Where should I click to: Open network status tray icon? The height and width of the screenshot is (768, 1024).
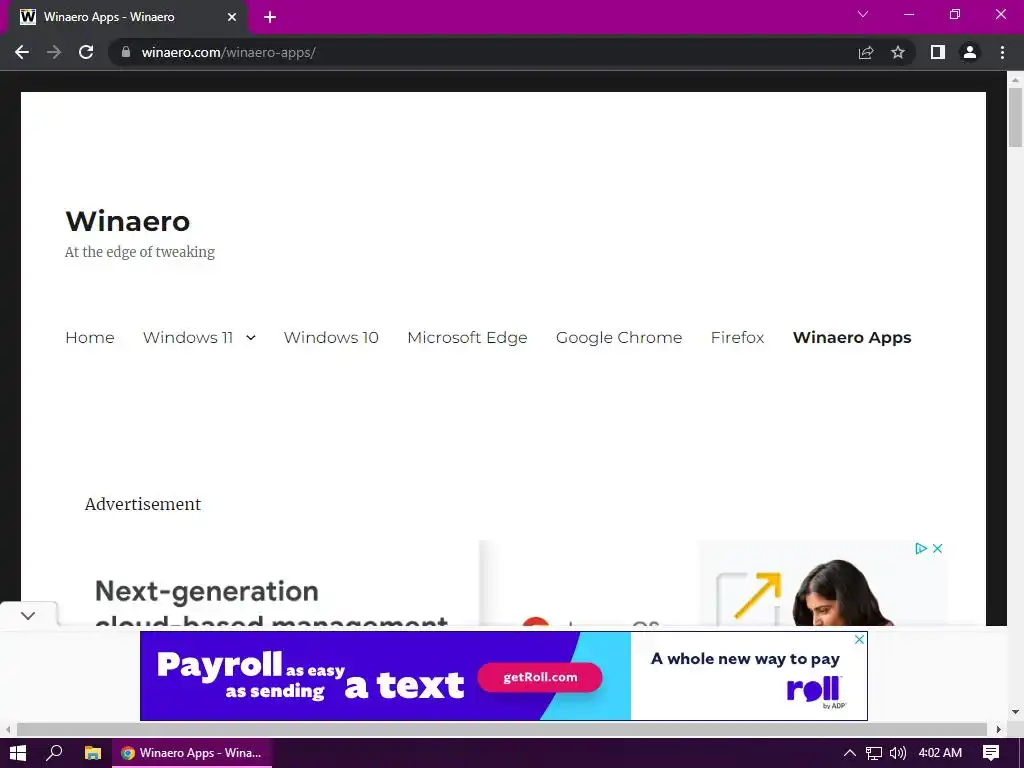tap(874, 753)
